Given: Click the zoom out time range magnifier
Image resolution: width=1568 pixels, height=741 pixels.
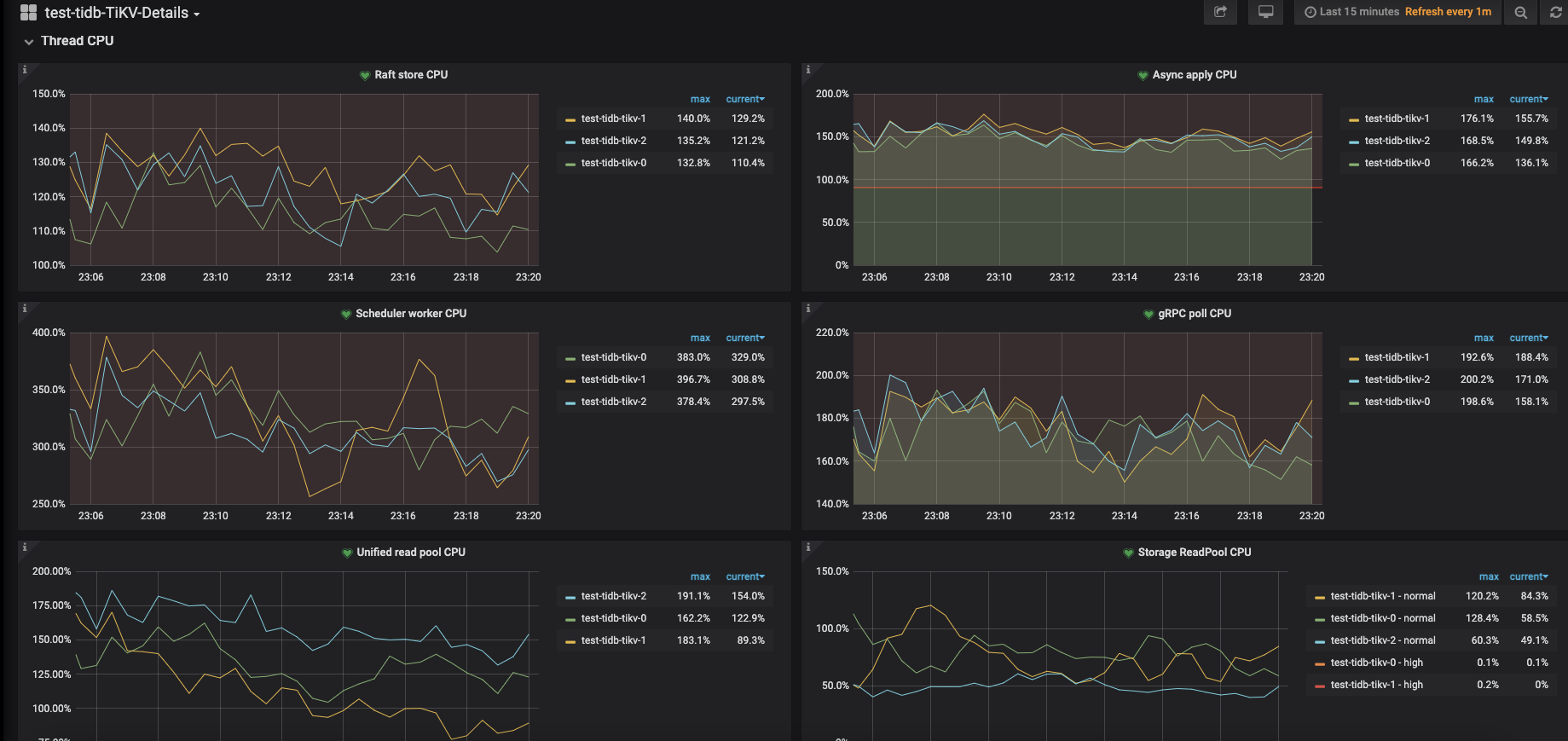Looking at the screenshot, I should click(x=1520, y=12).
